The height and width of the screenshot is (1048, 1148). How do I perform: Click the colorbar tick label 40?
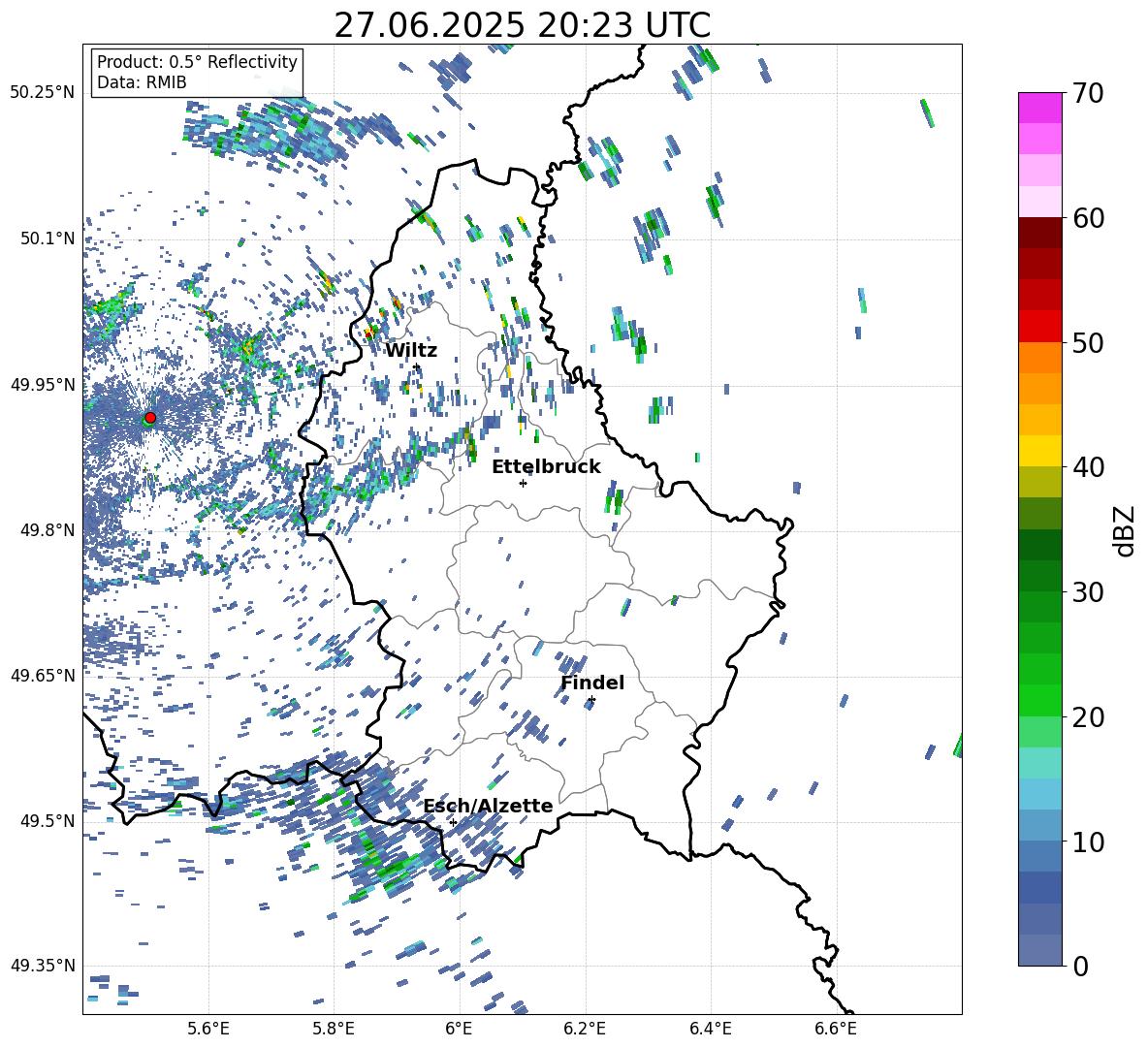(1088, 467)
